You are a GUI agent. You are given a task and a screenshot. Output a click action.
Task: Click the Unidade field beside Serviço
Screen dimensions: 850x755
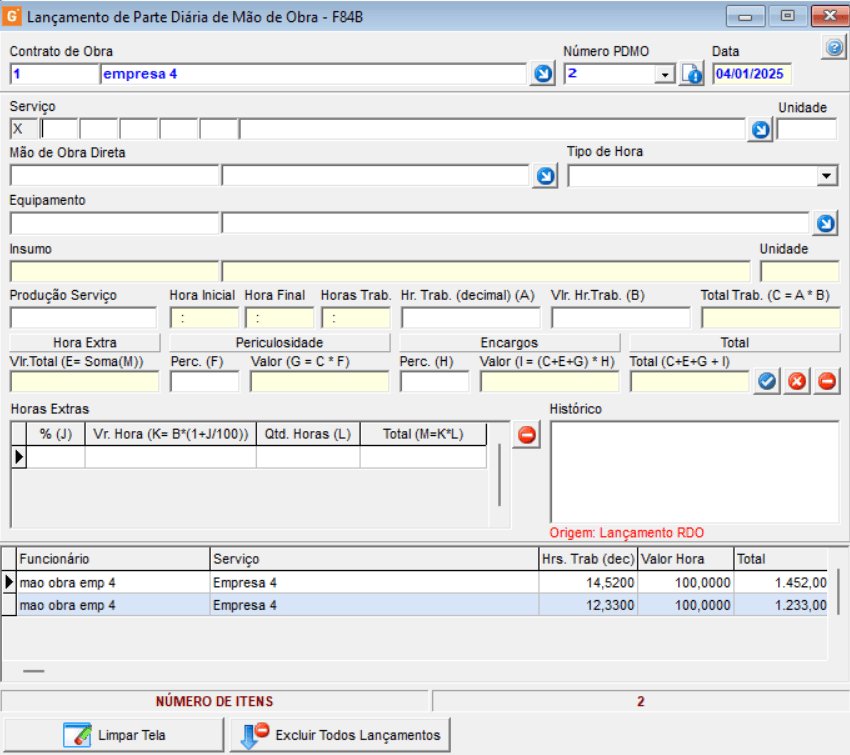(807, 130)
